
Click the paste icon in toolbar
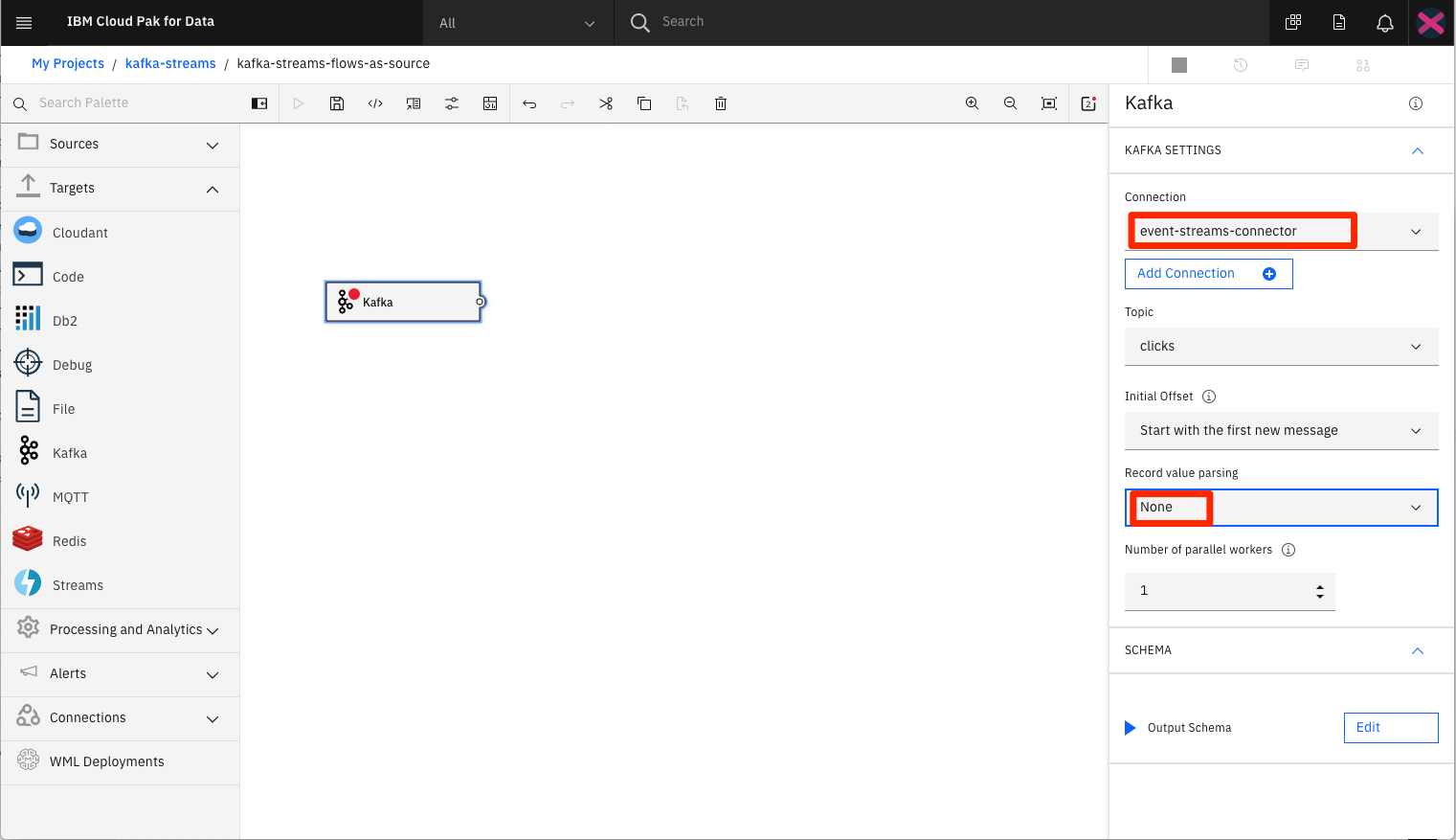pyautogui.click(x=683, y=103)
